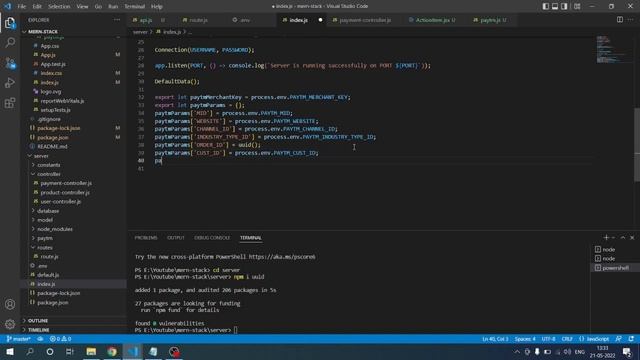
Task: Open the Search view in activity bar
Action: pos(10,42)
